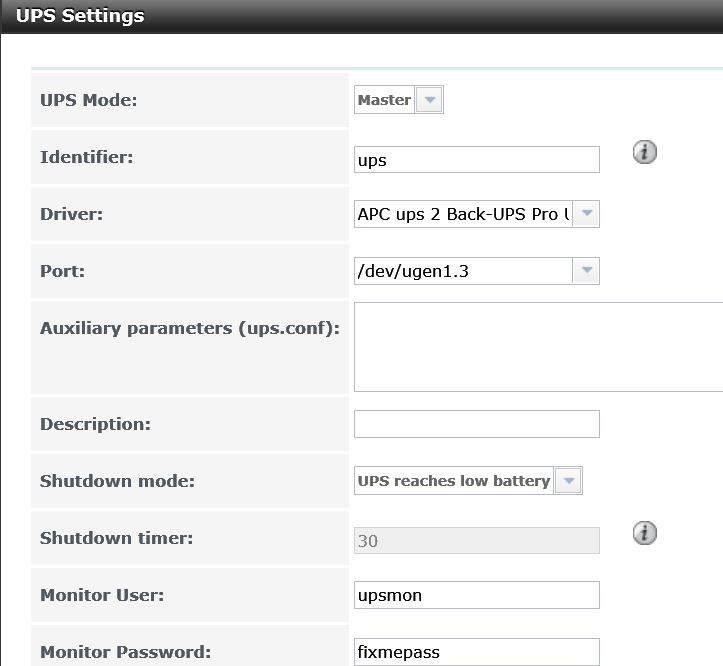Screen dimensions: 723x666
Task: Expand the Driver dropdown arrow
Action: 586,214
